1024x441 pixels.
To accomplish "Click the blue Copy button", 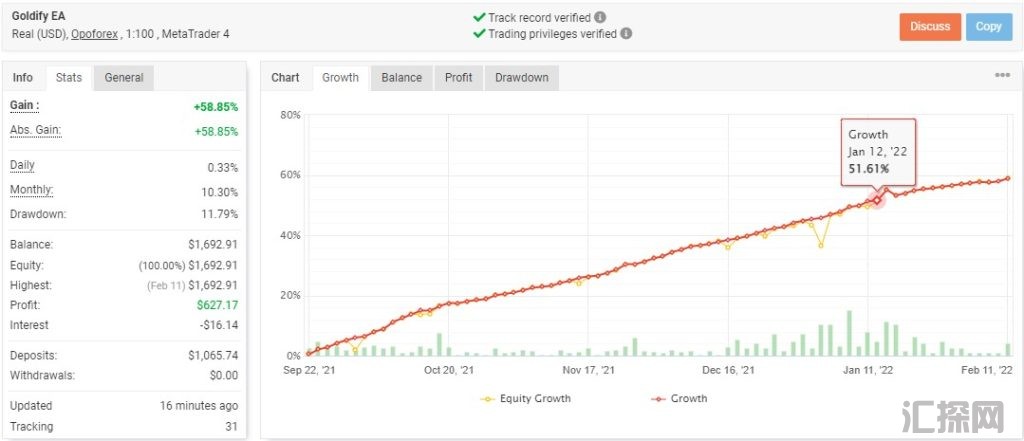I will pyautogui.click(x=988, y=27).
